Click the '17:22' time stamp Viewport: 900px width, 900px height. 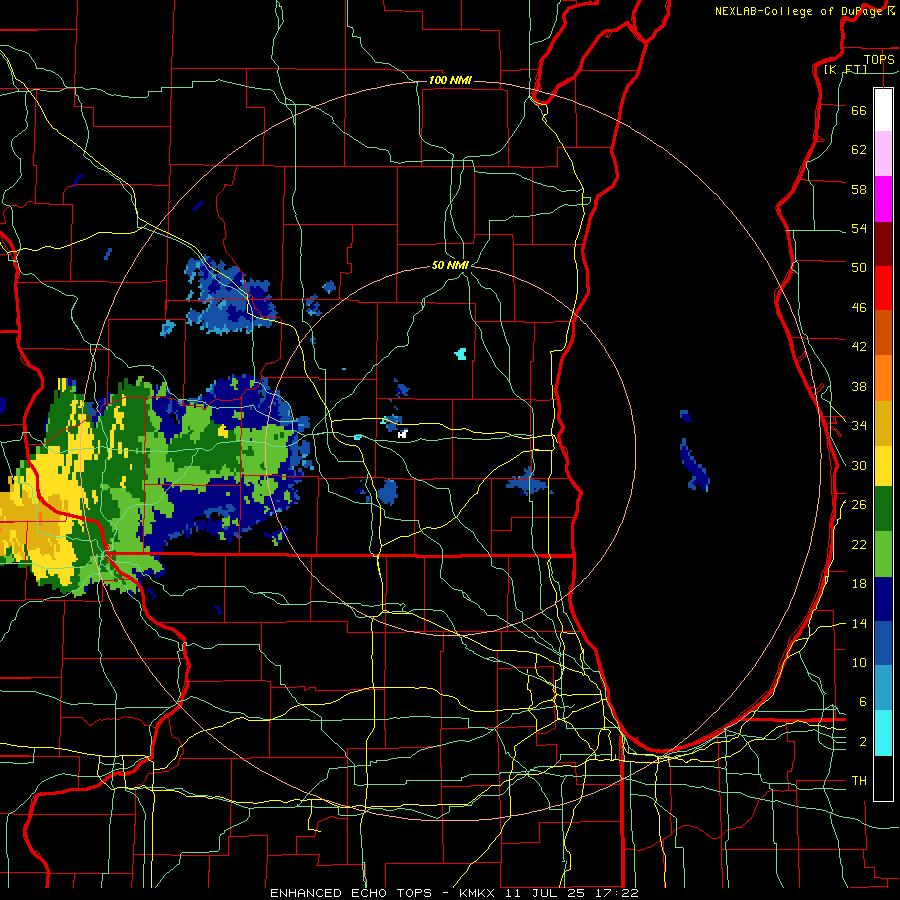pyautogui.click(x=618, y=893)
